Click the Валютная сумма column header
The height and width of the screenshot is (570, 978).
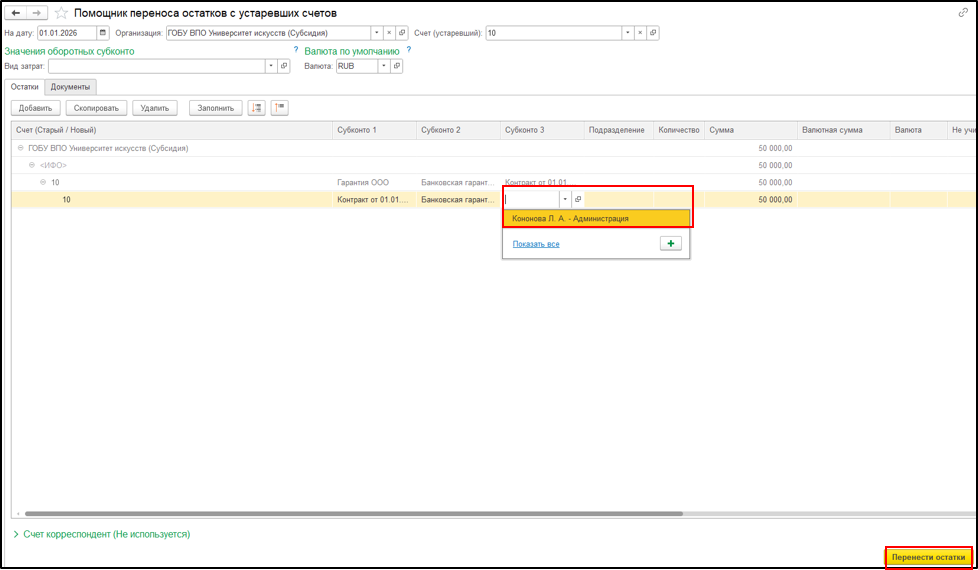click(x=843, y=130)
